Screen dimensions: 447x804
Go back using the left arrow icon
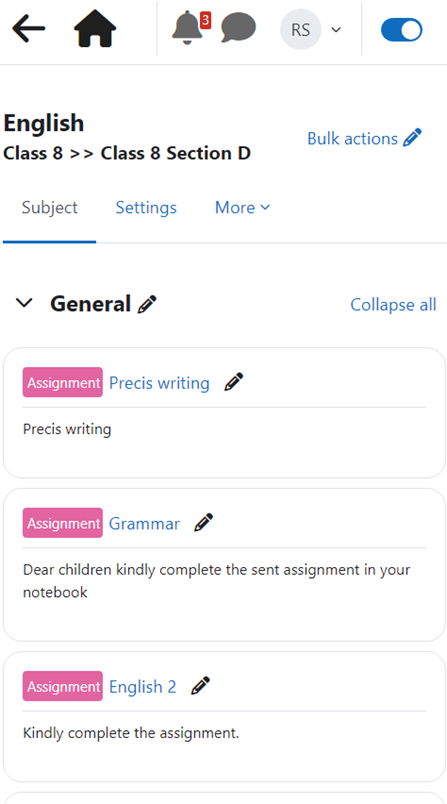[x=29, y=28]
